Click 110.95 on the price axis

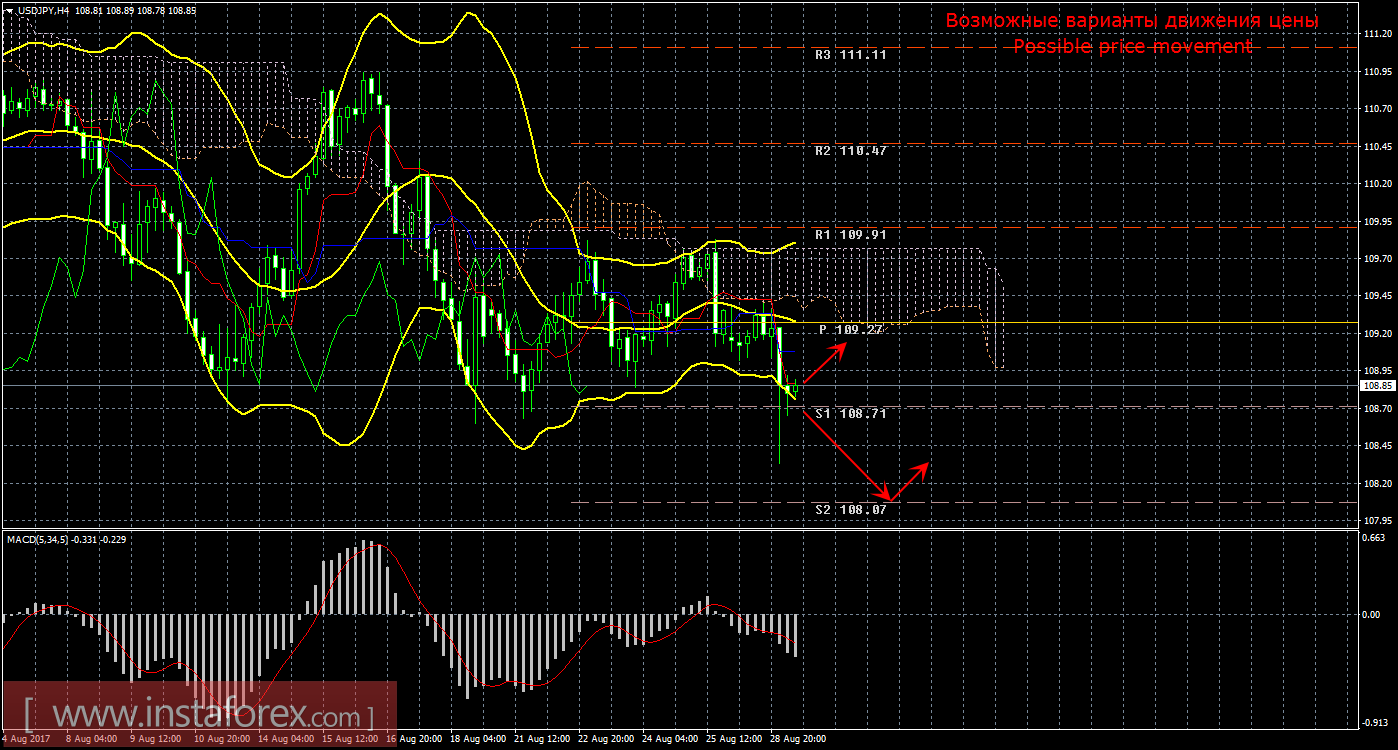point(1377,72)
